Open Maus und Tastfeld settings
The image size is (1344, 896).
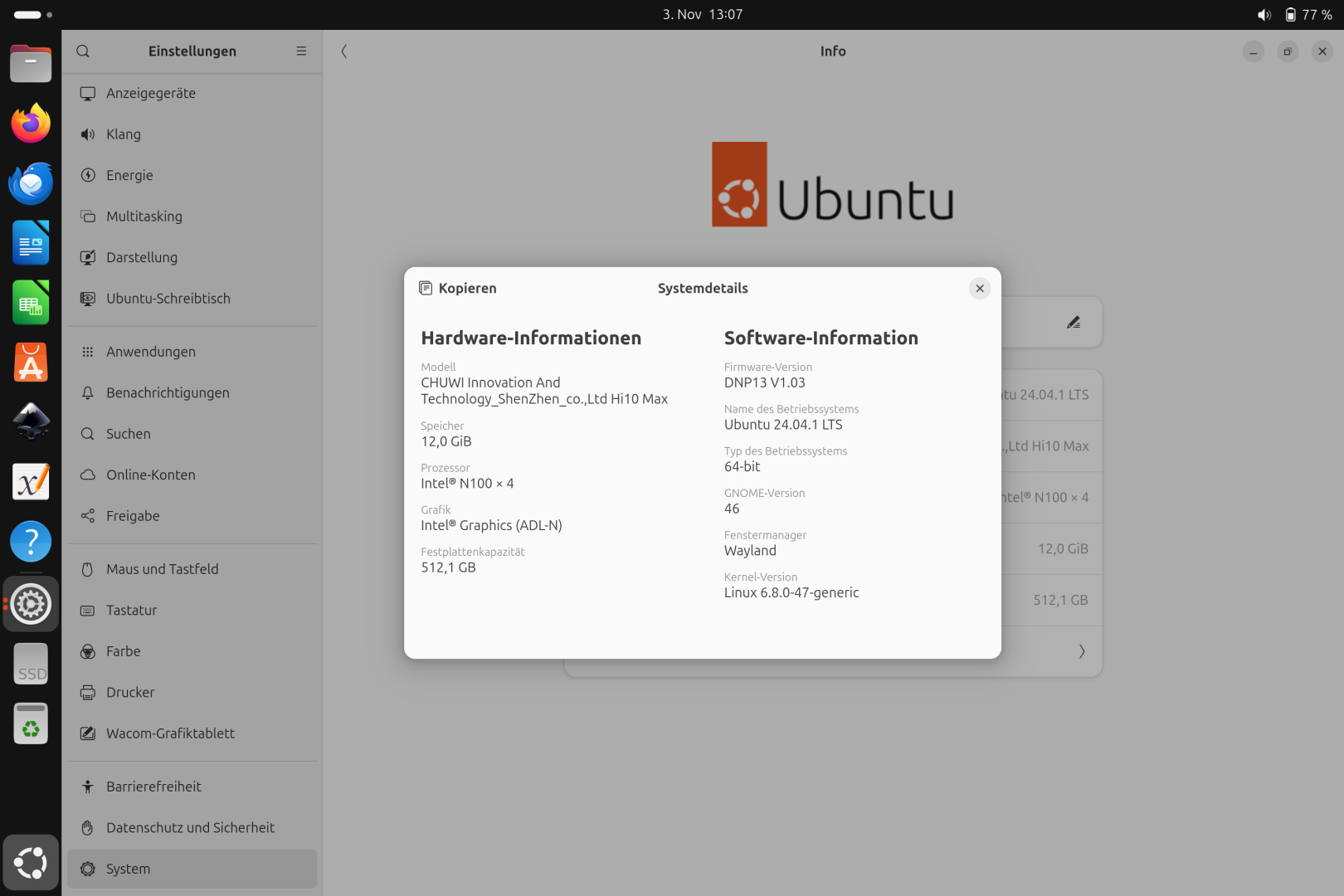coord(192,569)
